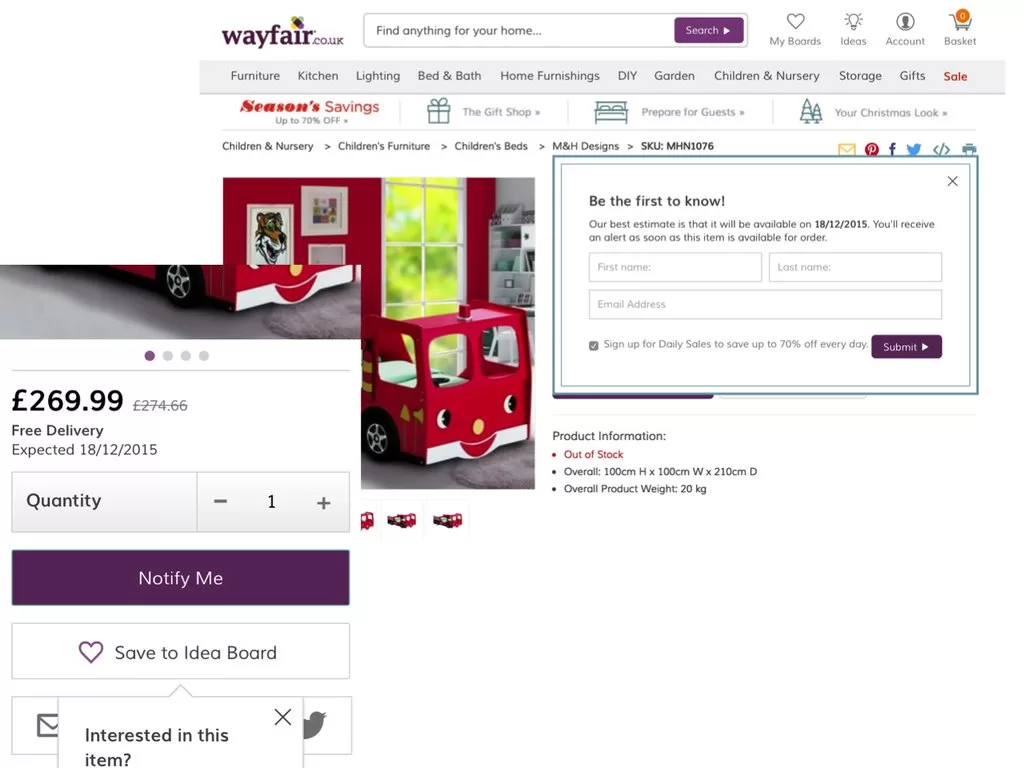Open the Garden menu
Screen dimensions: 1024x768
coord(675,76)
